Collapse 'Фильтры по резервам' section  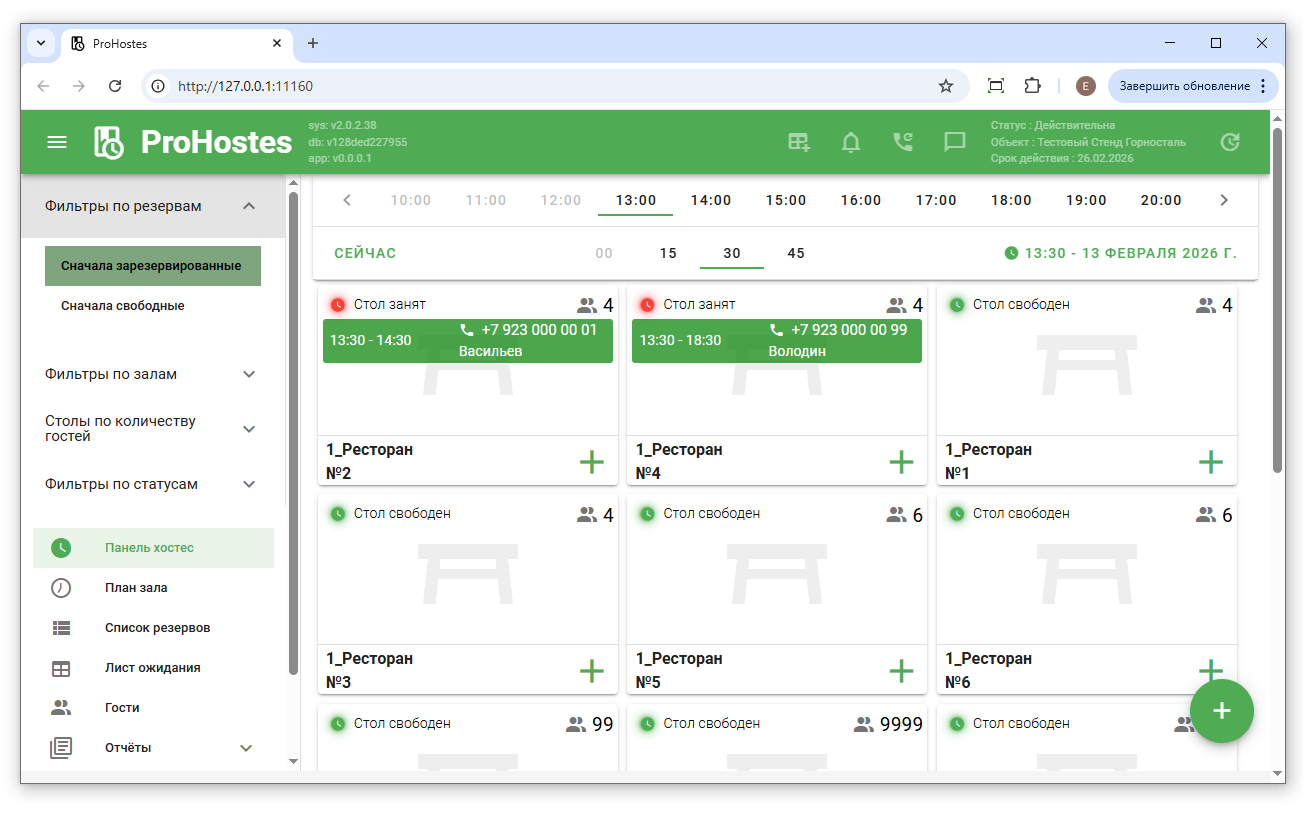(249, 206)
